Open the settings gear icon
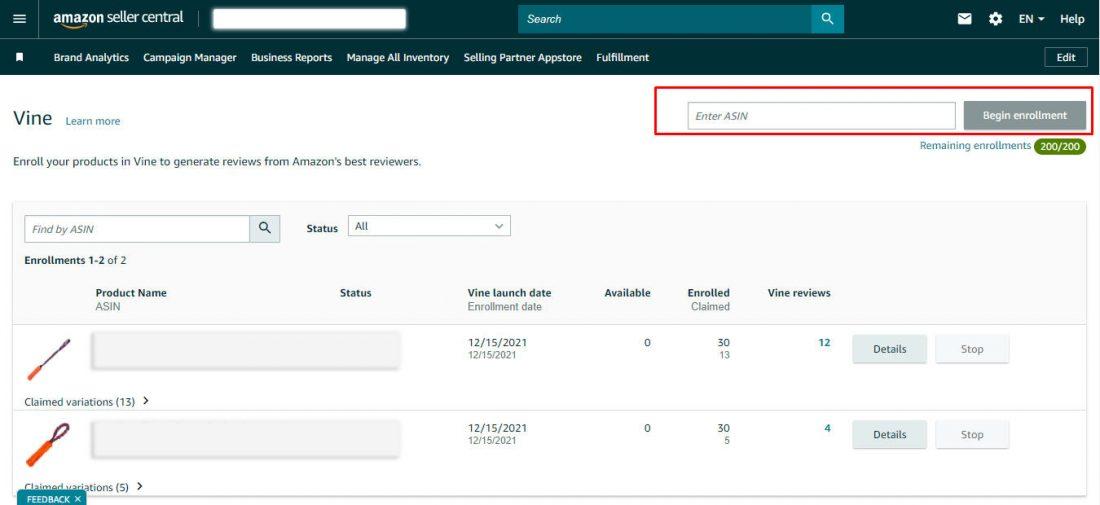This screenshot has width=1100, height=505. point(996,19)
